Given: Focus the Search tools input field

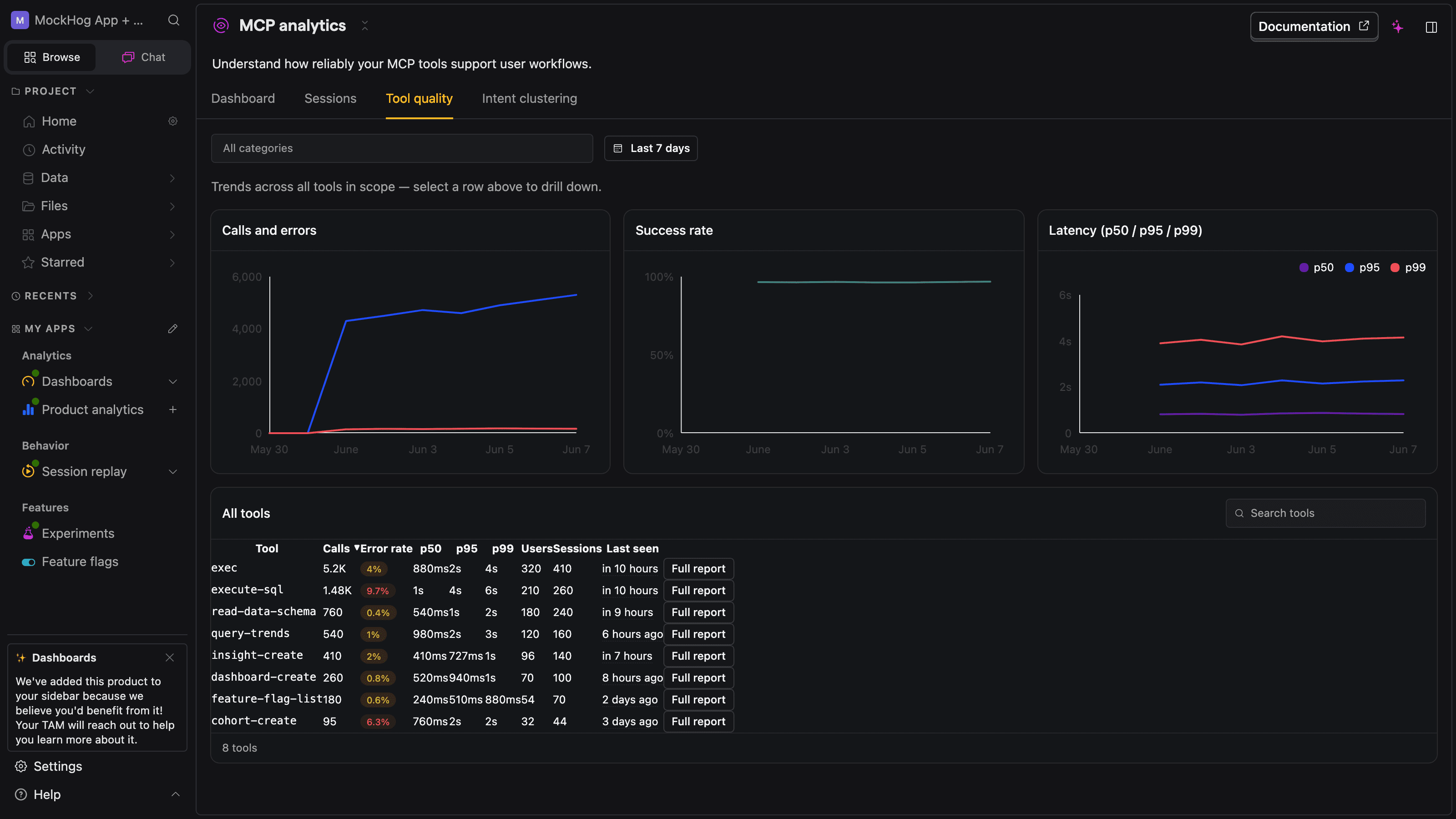Looking at the screenshot, I should (x=1325, y=513).
